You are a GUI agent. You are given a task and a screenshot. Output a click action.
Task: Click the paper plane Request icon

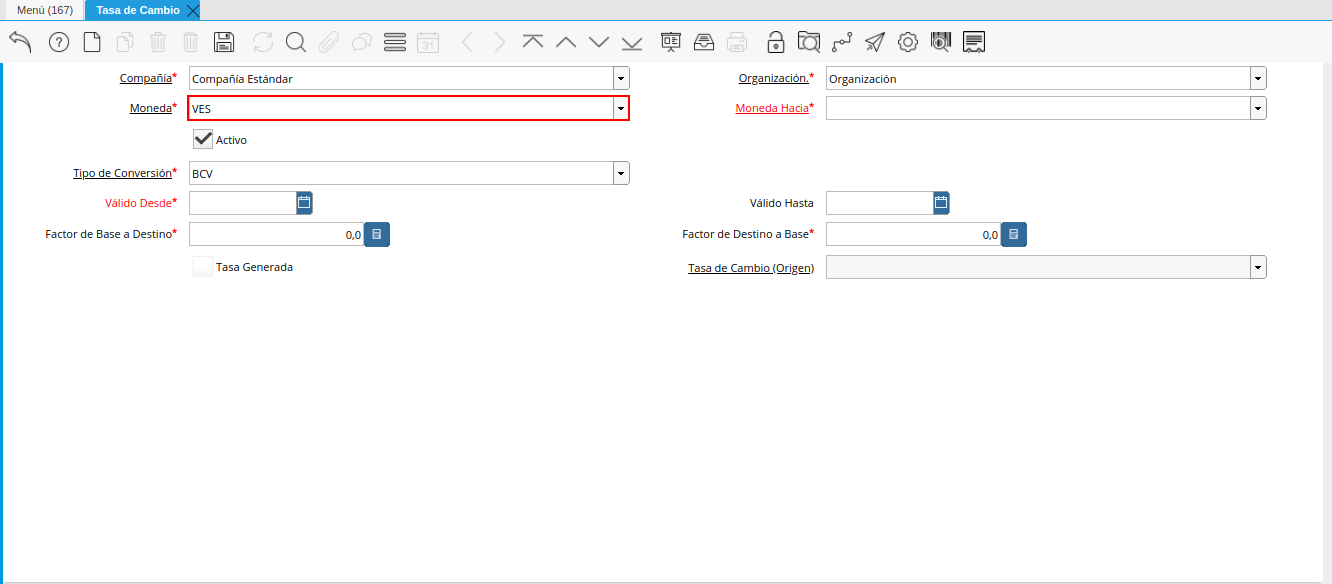[875, 42]
